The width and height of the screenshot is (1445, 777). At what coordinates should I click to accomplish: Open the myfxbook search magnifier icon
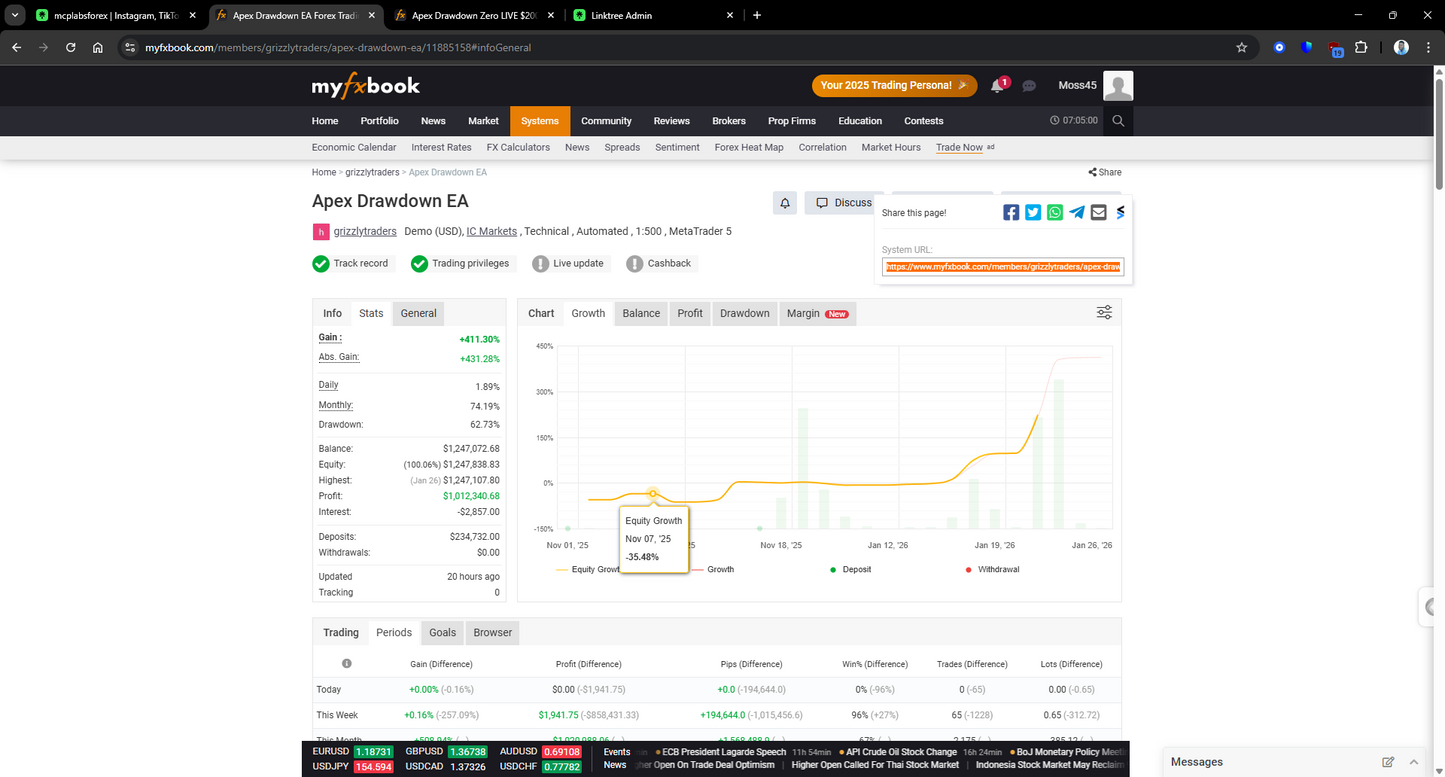point(1118,120)
